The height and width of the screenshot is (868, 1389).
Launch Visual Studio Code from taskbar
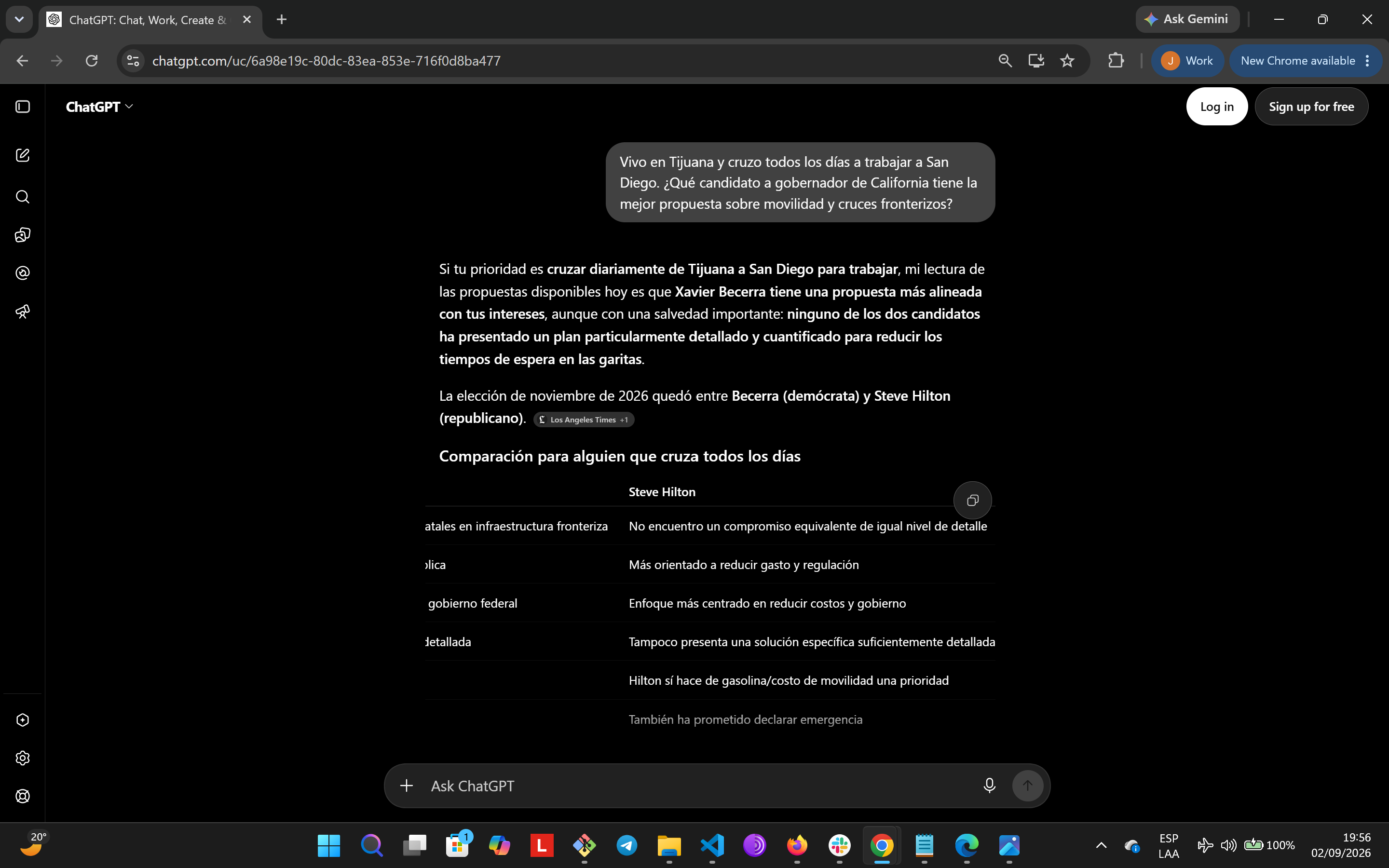point(712,845)
